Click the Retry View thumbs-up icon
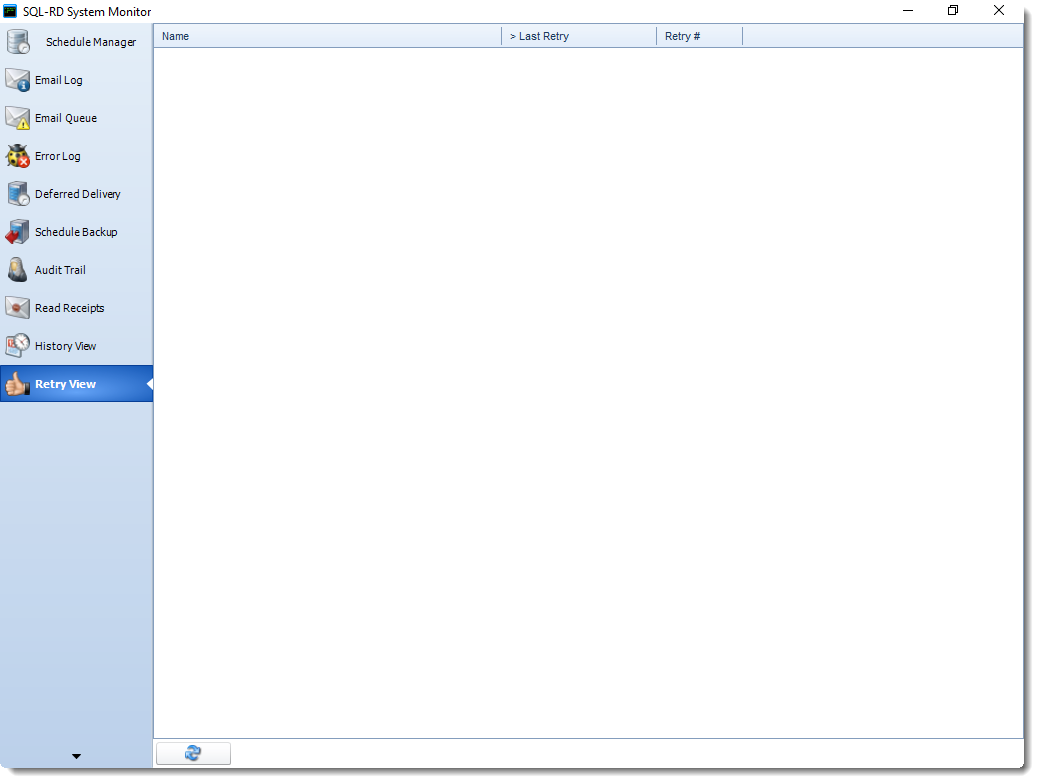This screenshot has height=783, width=1039. point(18,384)
